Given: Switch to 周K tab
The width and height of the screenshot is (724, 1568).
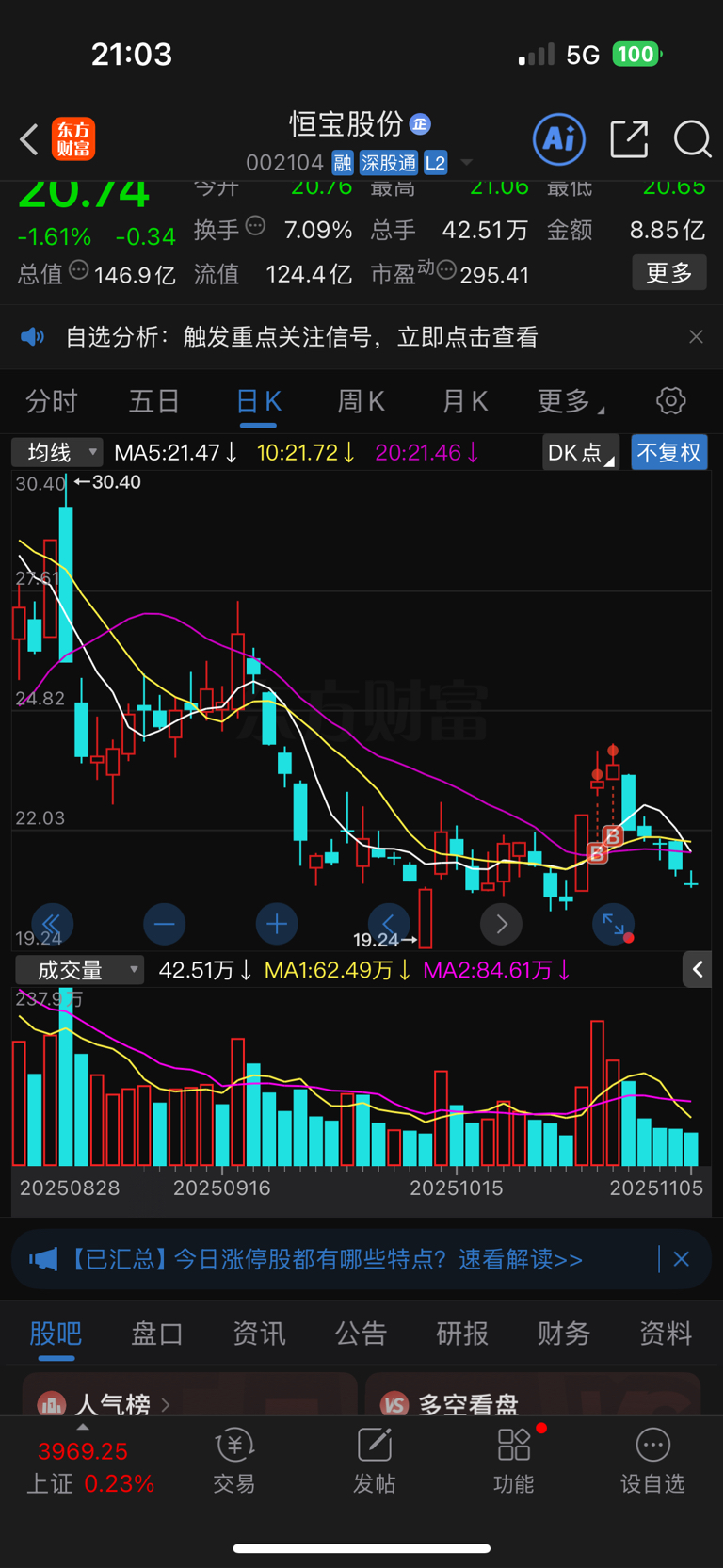Looking at the screenshot, I should point(361,402).
